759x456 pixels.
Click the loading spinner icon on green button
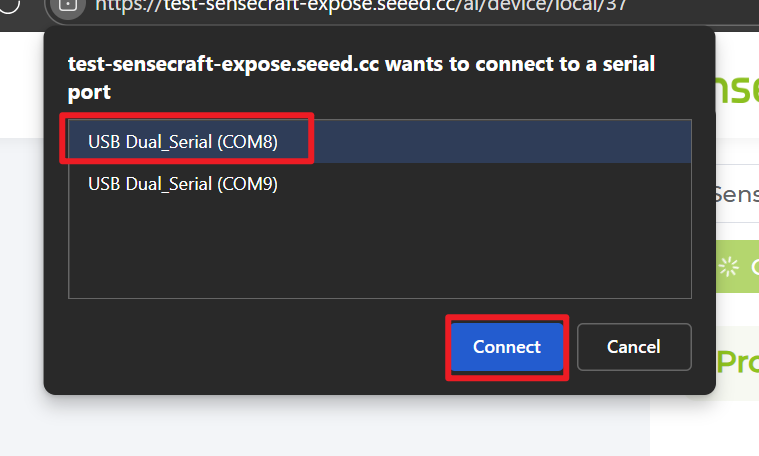tap(729, 266)
